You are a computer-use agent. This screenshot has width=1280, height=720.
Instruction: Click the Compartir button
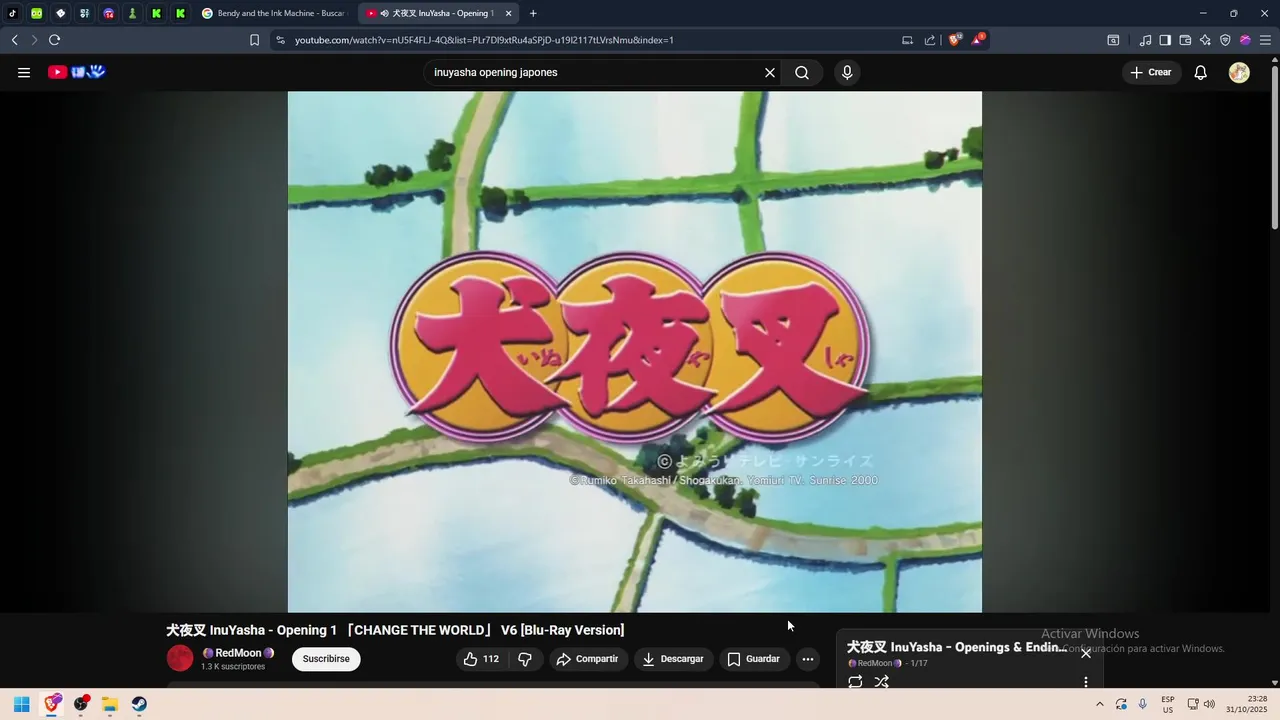tap(588, 659)
